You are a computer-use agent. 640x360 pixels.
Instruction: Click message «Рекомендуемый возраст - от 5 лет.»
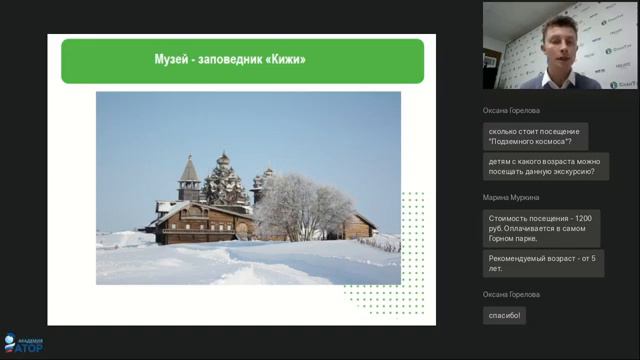(x=543, y=264)
